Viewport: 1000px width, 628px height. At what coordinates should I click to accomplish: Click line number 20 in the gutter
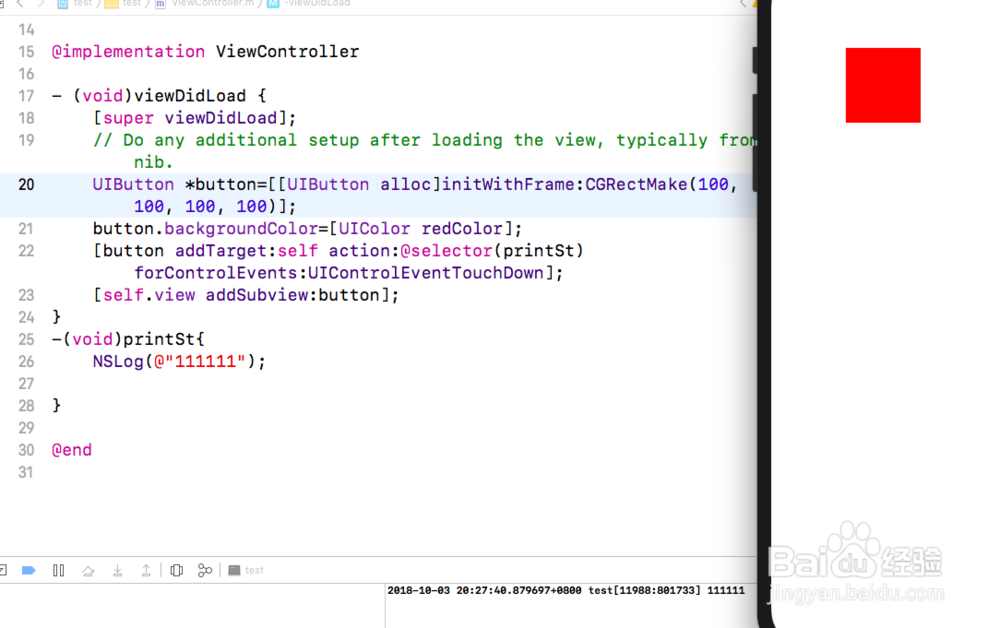pyautogui.click(x=26, y=185)
